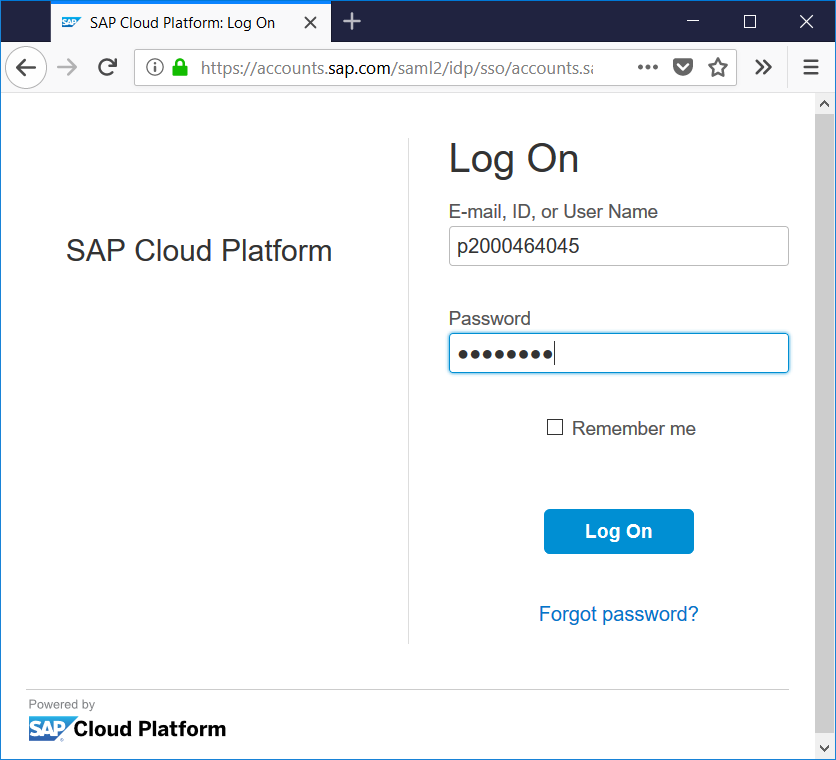Open the Firefox hamburger menu

click(811, 68)
